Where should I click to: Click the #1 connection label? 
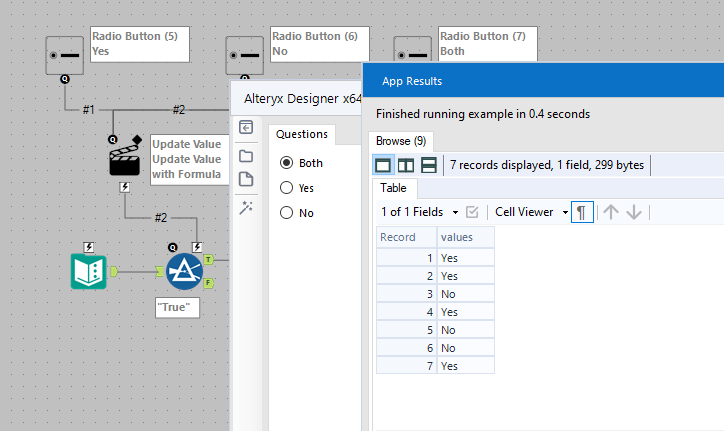click(x=89, y=110)
